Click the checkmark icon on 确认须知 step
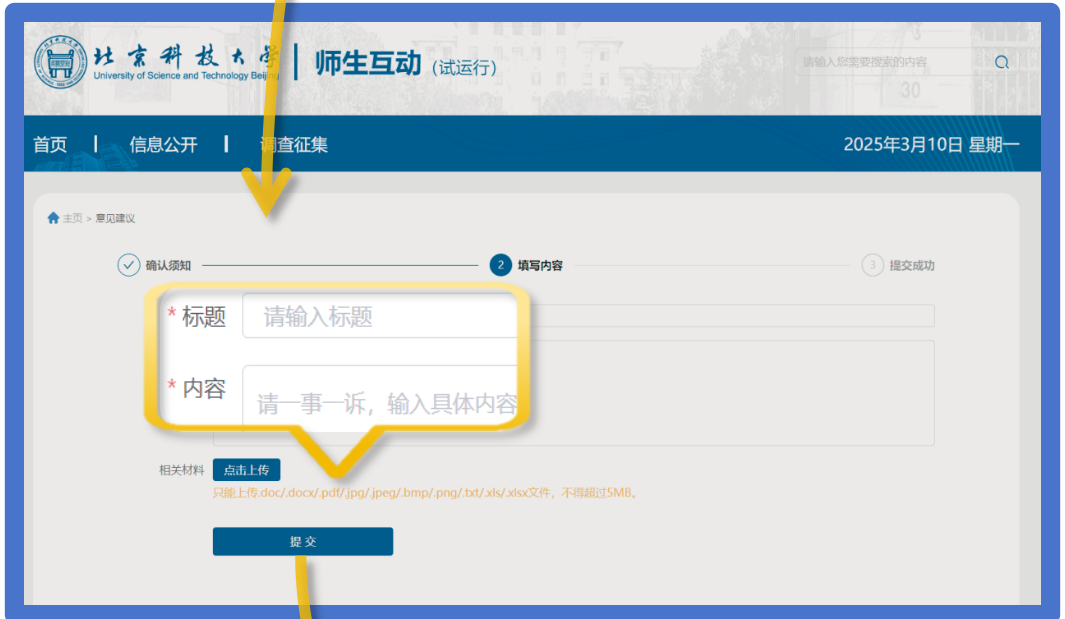 tap(129, 265)
